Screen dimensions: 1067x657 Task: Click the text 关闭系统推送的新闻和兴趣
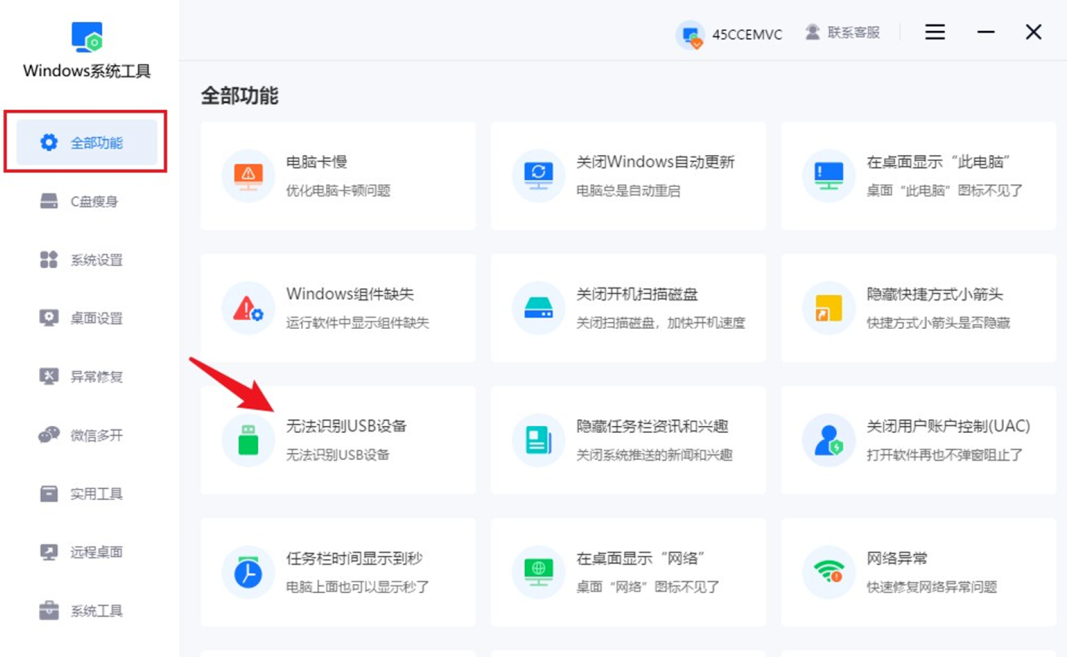pyautogui.click(x=655, y=455)
